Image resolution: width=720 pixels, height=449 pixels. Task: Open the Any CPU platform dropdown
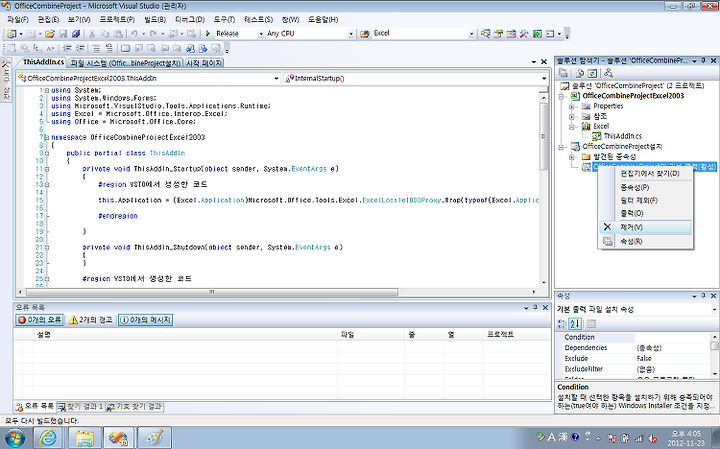pyautogui.click(x=351, y=34)
